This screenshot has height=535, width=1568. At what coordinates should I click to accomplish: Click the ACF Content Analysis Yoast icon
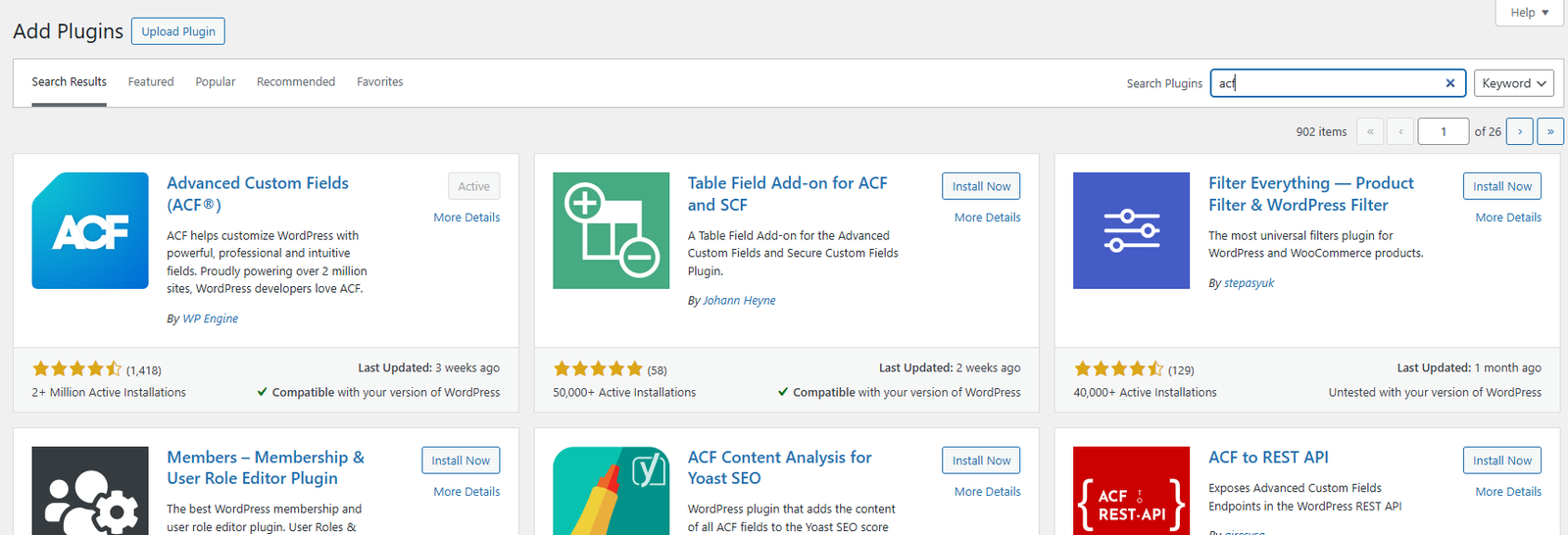pyautogui.click(x=611, y=491)
